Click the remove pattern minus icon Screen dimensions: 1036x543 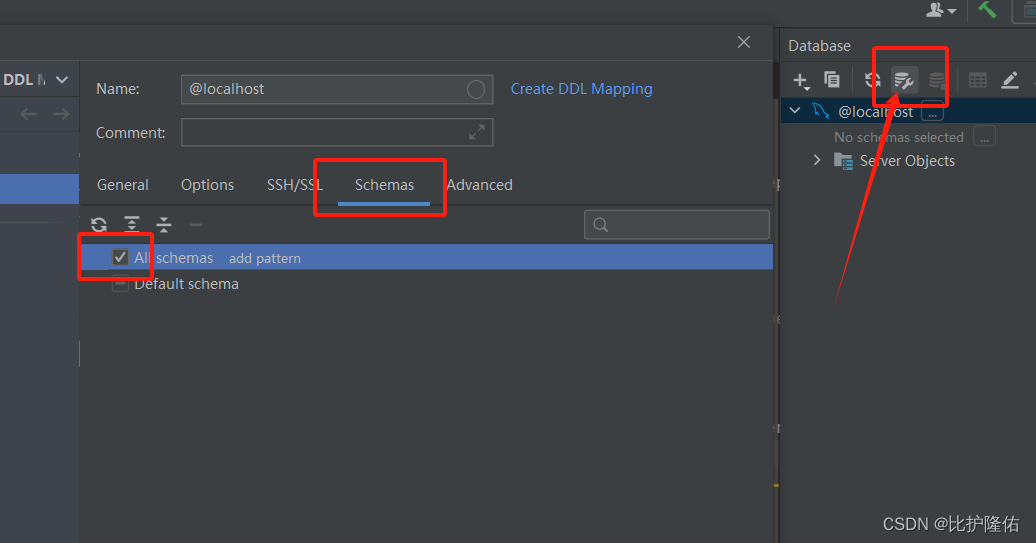click(196, 225)
